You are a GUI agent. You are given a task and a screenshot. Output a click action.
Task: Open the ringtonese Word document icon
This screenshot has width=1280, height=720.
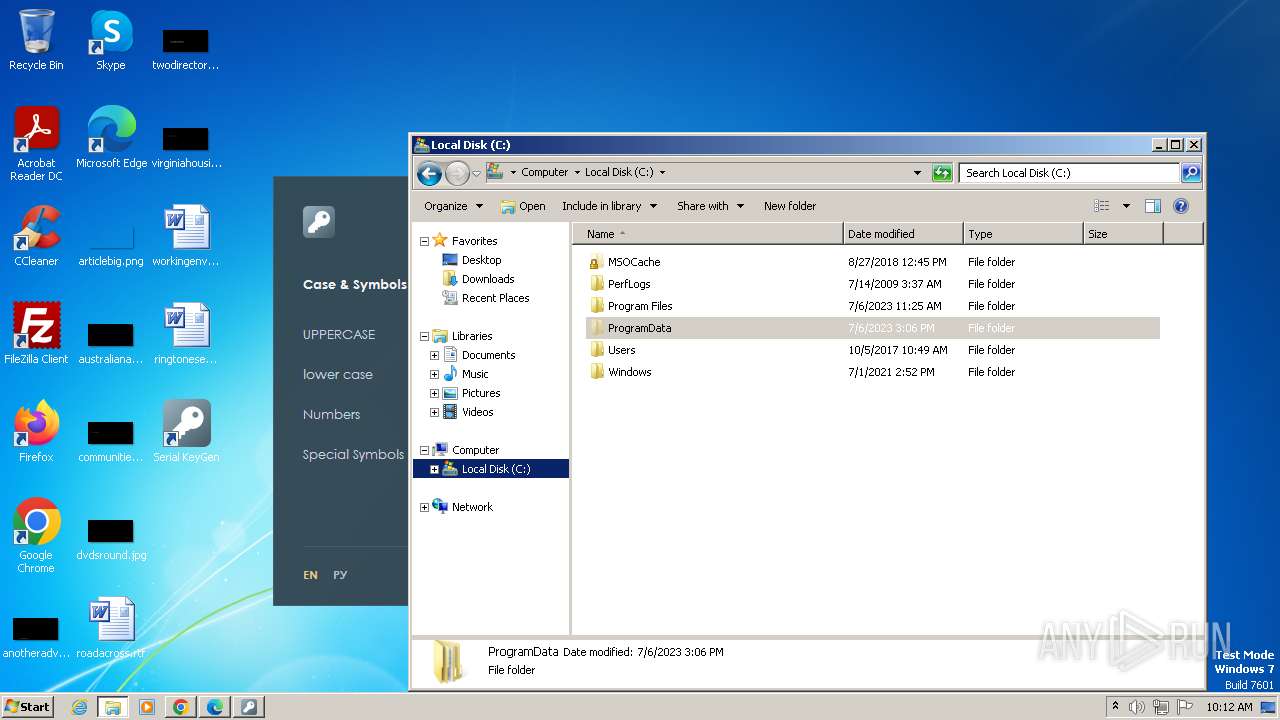pos(186,334)
